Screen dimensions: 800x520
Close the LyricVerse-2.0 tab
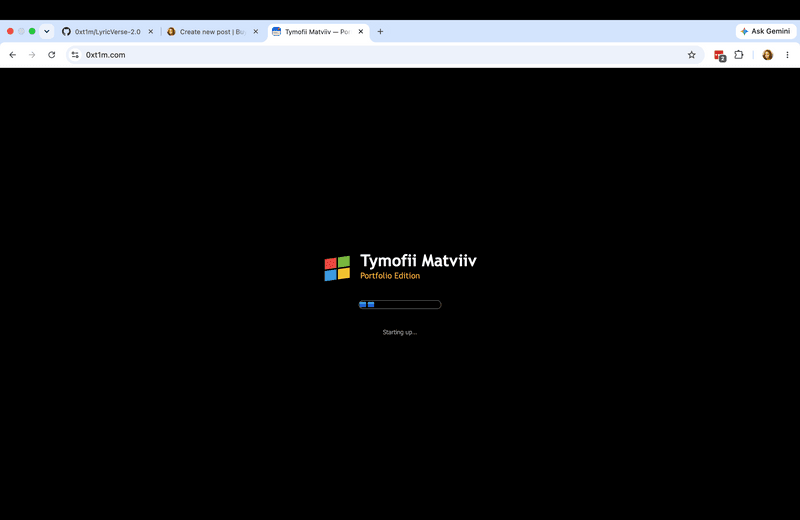(151, 31)
